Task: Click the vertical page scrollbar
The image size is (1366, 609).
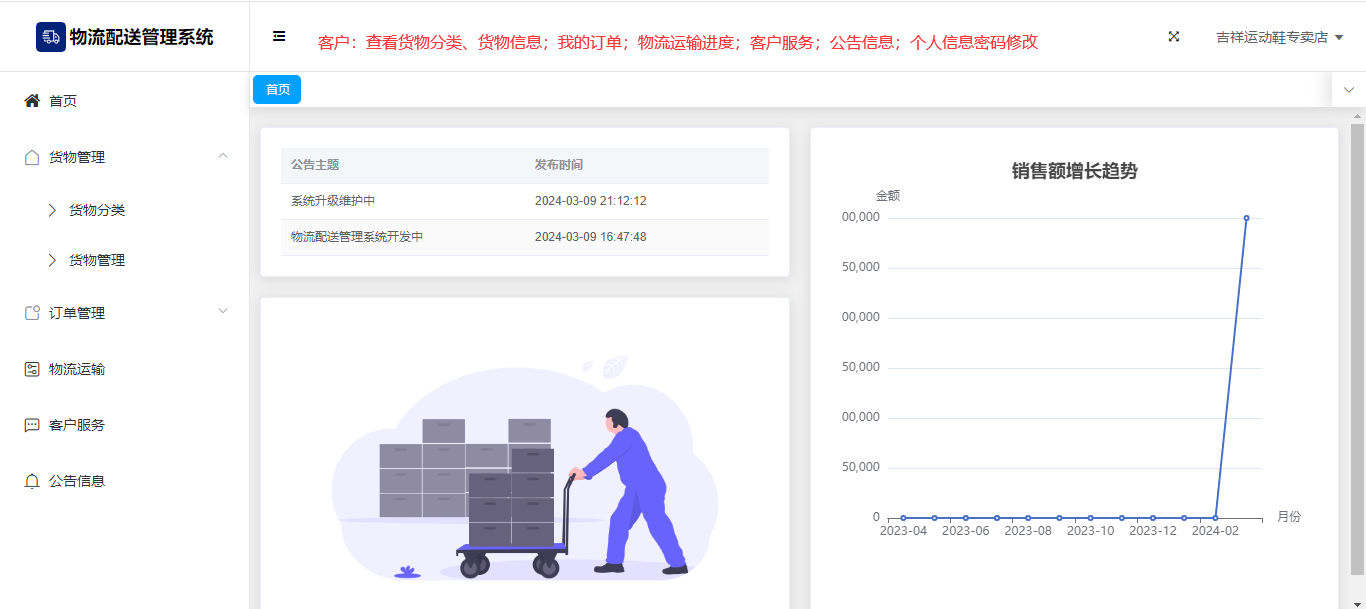Action: coord(1357,350)
